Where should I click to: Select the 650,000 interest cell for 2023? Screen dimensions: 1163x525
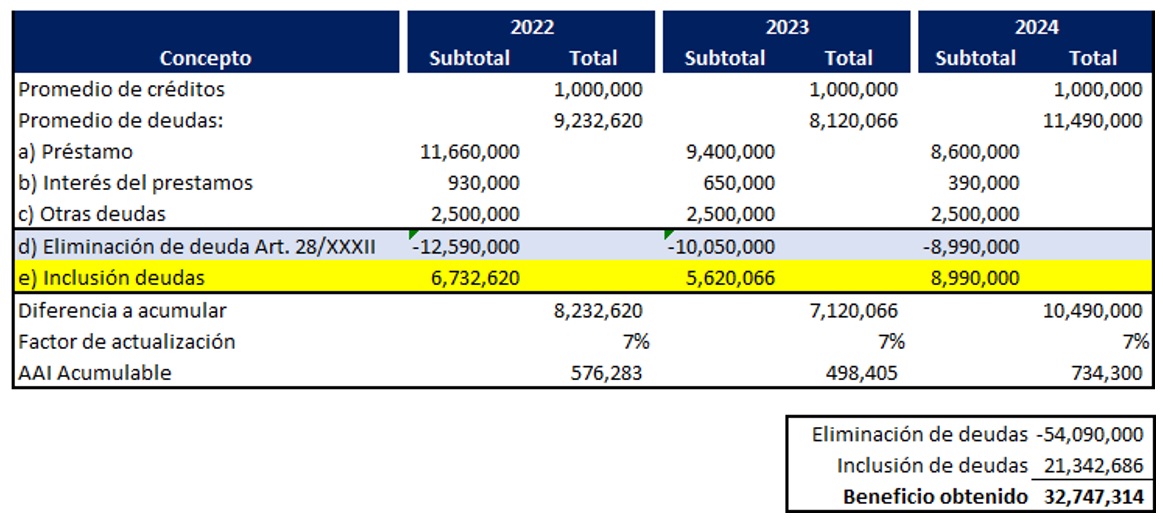click(738, 183)
